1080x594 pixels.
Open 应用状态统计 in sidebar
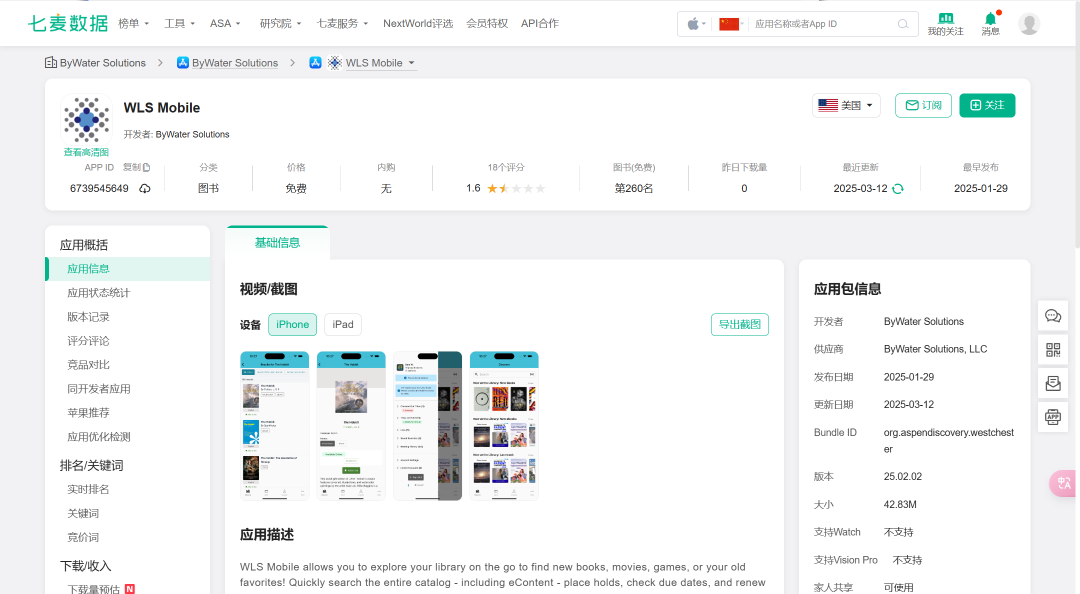98,293
